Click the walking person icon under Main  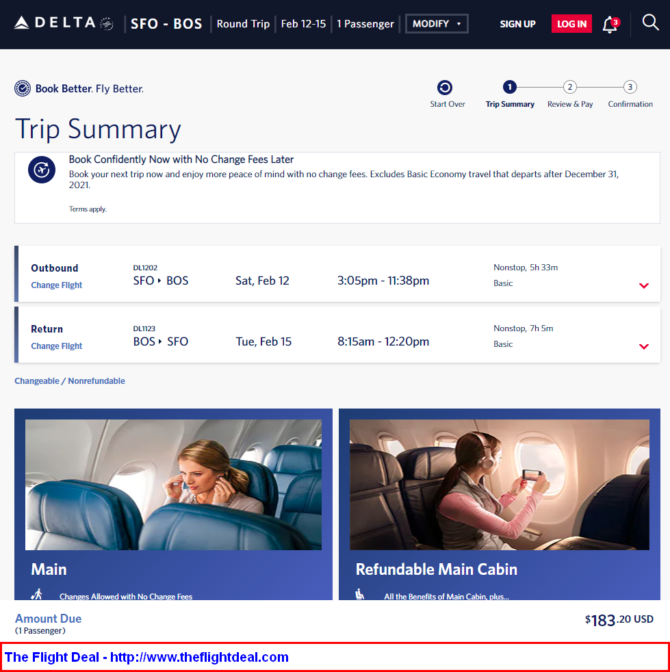[37, 594]
